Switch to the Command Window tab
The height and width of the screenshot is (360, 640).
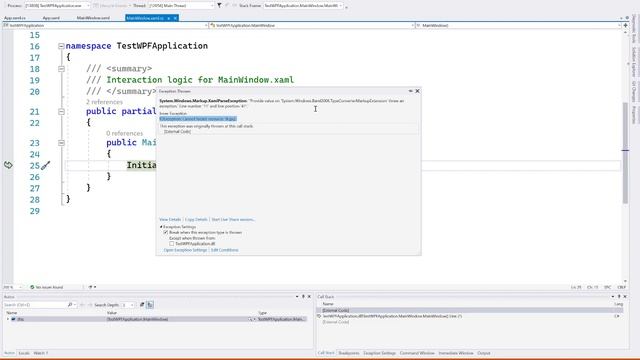417,353
